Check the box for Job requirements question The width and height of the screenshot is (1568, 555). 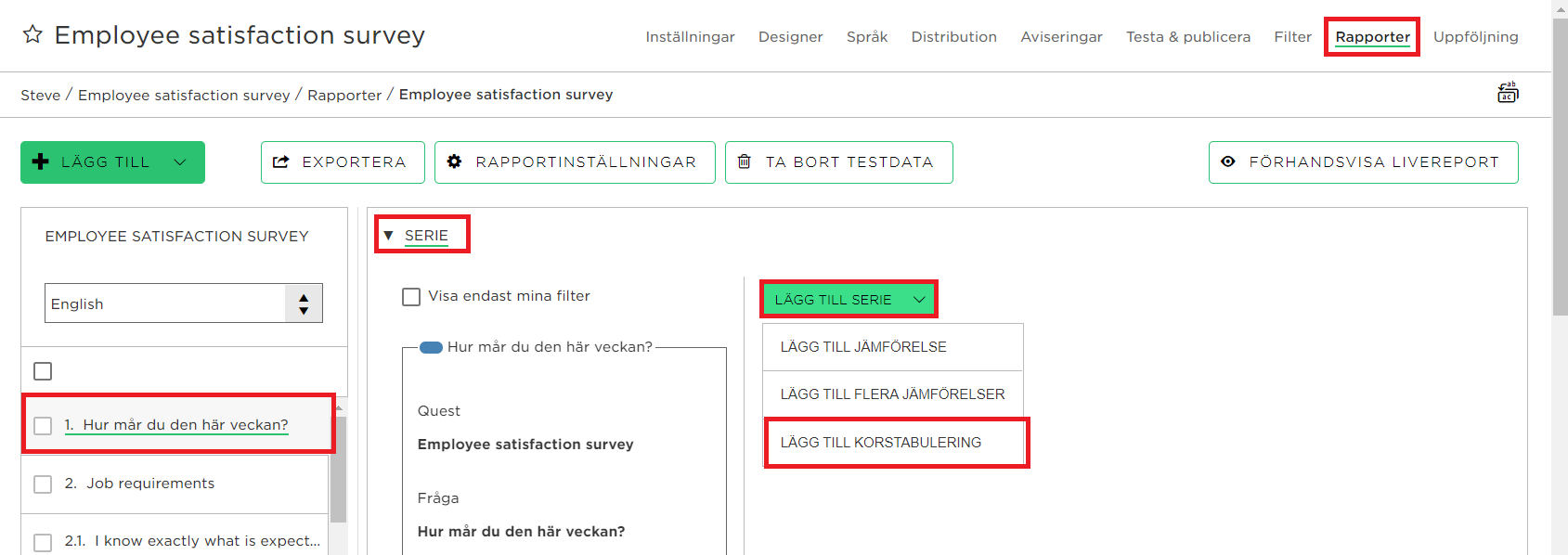click(43, 484)
